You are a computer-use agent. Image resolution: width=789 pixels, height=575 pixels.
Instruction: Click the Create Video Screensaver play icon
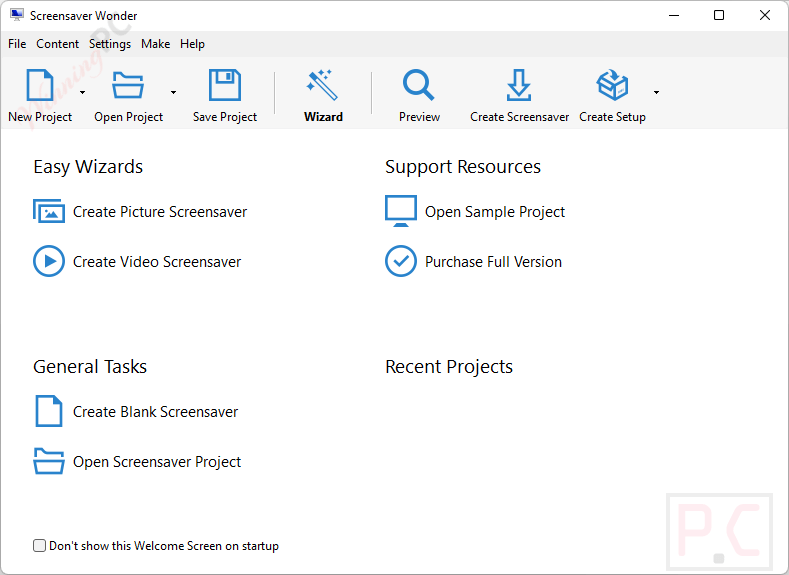(49, 261)
